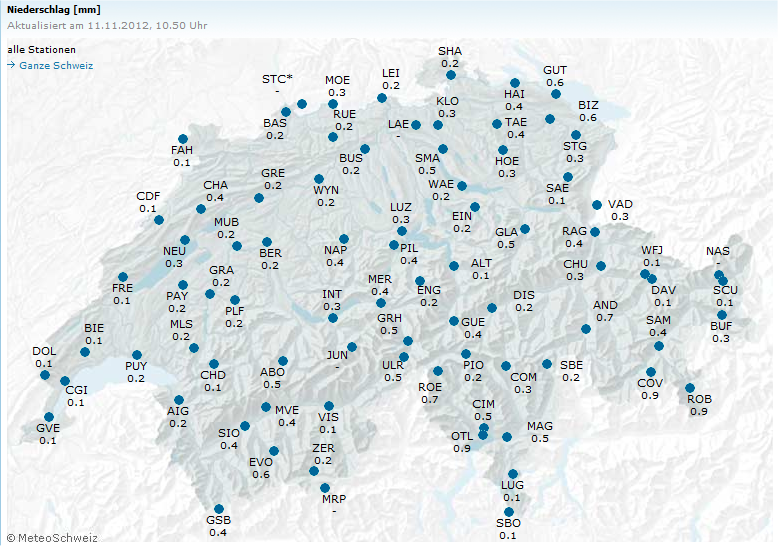Select the WAE station marker
Screen dimensions: 778x546
pyautogui.click(x=462, y=186)
